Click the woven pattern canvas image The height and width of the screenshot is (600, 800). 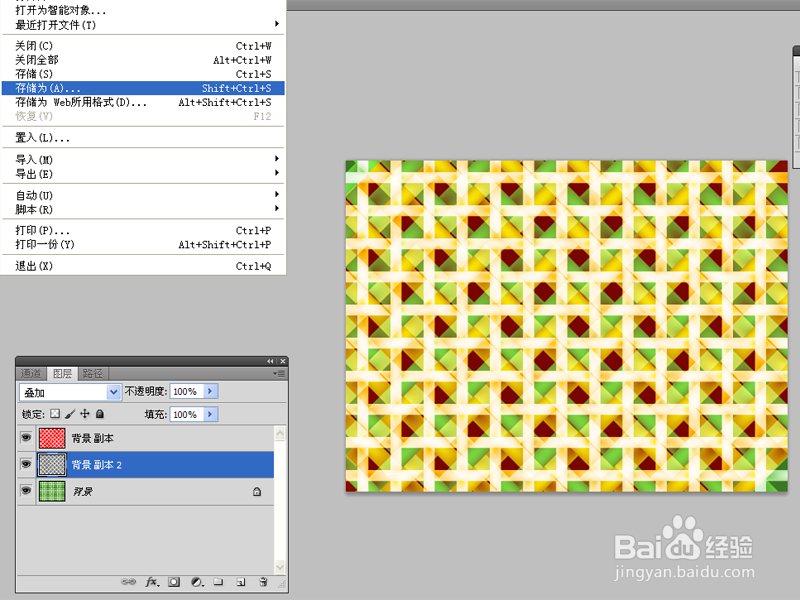(566, 326)
